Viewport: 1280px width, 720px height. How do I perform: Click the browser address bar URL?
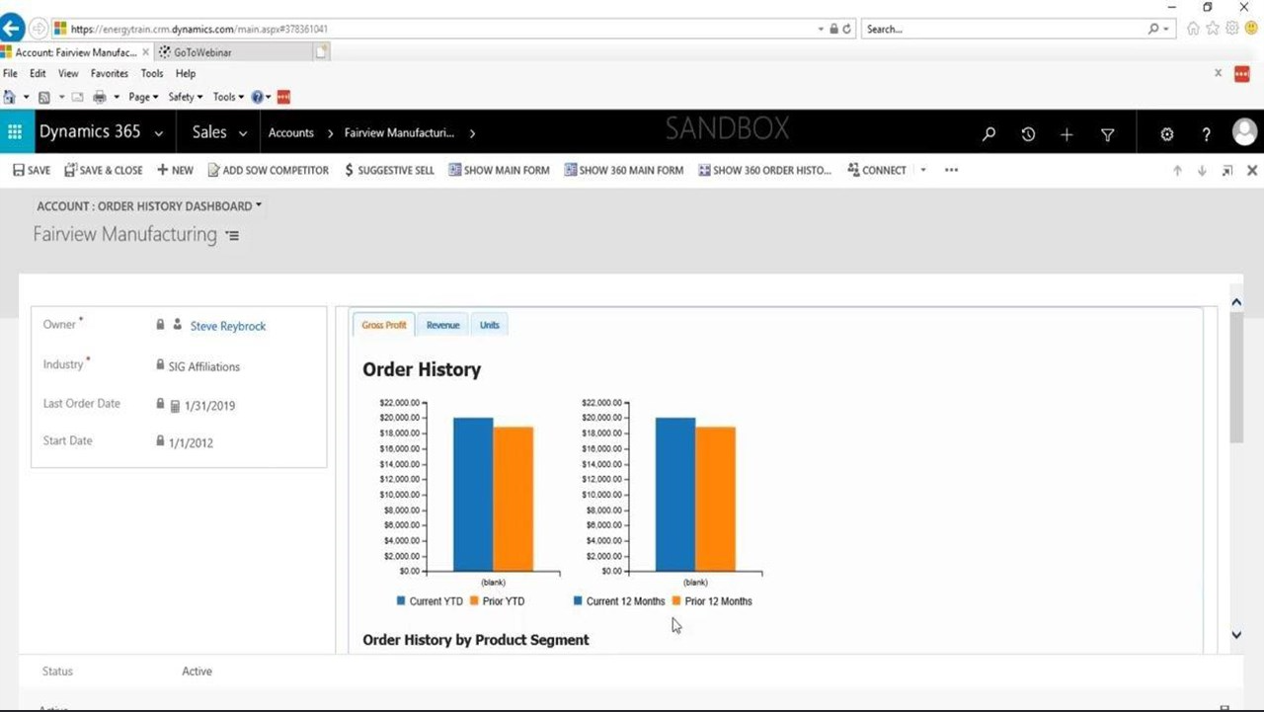click(x=200, y=29)
